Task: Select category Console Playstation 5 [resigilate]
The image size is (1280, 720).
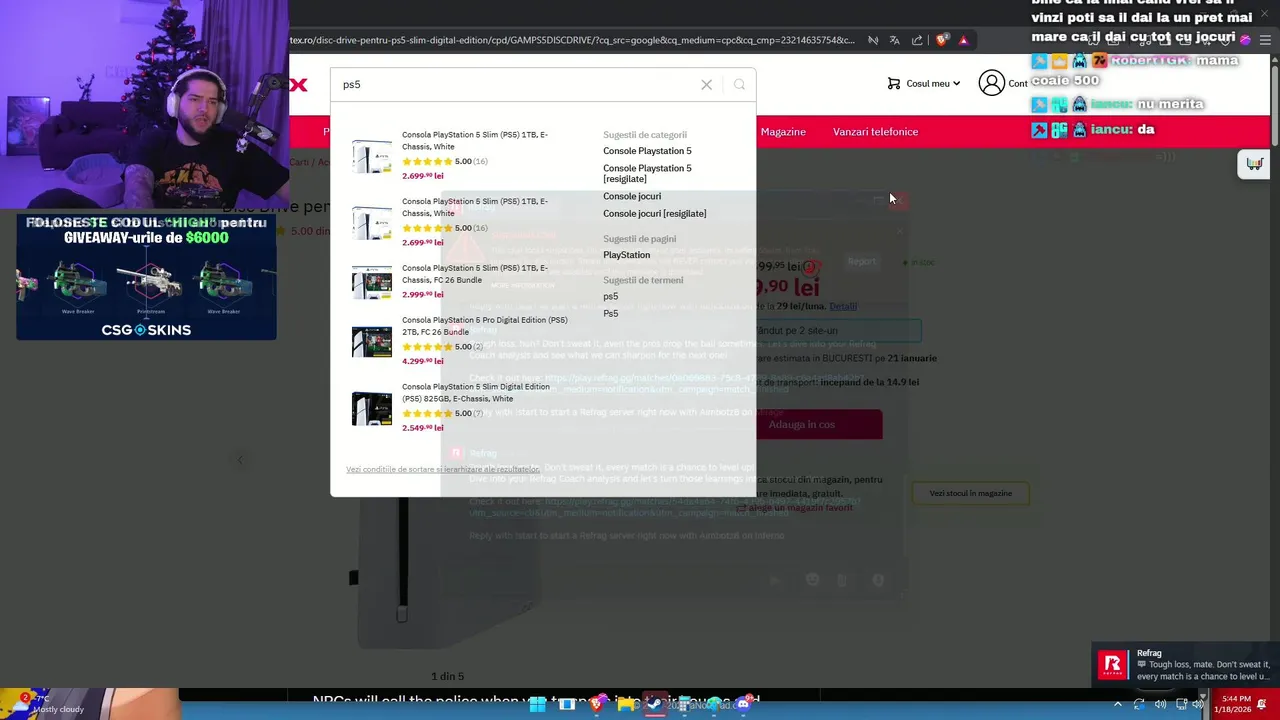Action: click(647, 174)
